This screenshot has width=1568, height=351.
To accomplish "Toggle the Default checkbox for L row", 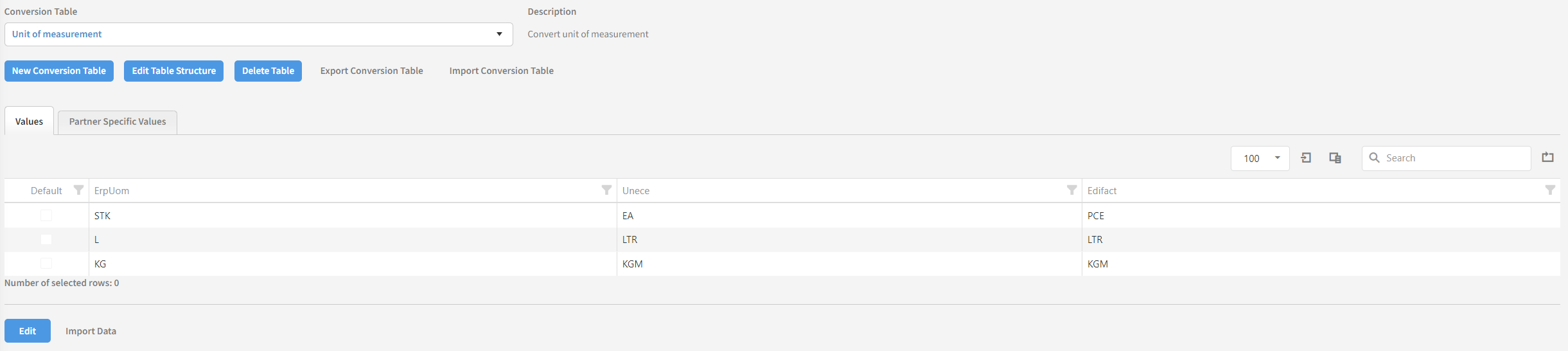I will 46,240.
